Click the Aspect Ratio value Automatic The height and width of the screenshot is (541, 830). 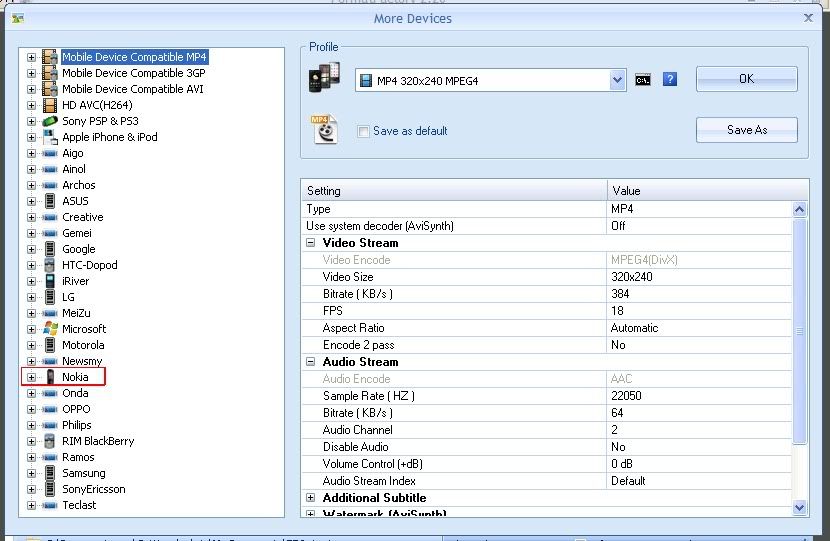coord(634,328)
